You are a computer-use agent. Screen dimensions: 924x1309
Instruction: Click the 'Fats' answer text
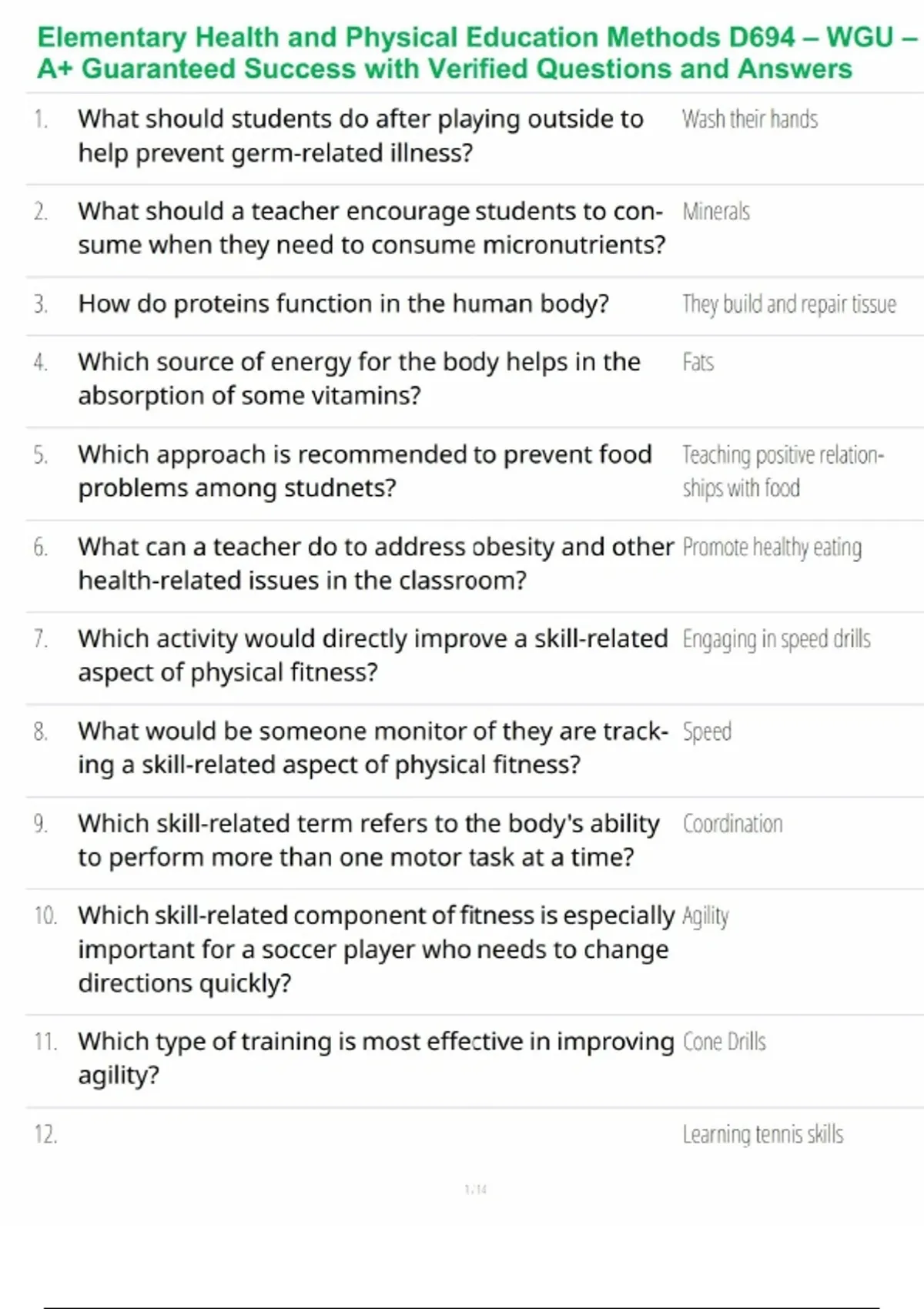click(x=698, y=362)
